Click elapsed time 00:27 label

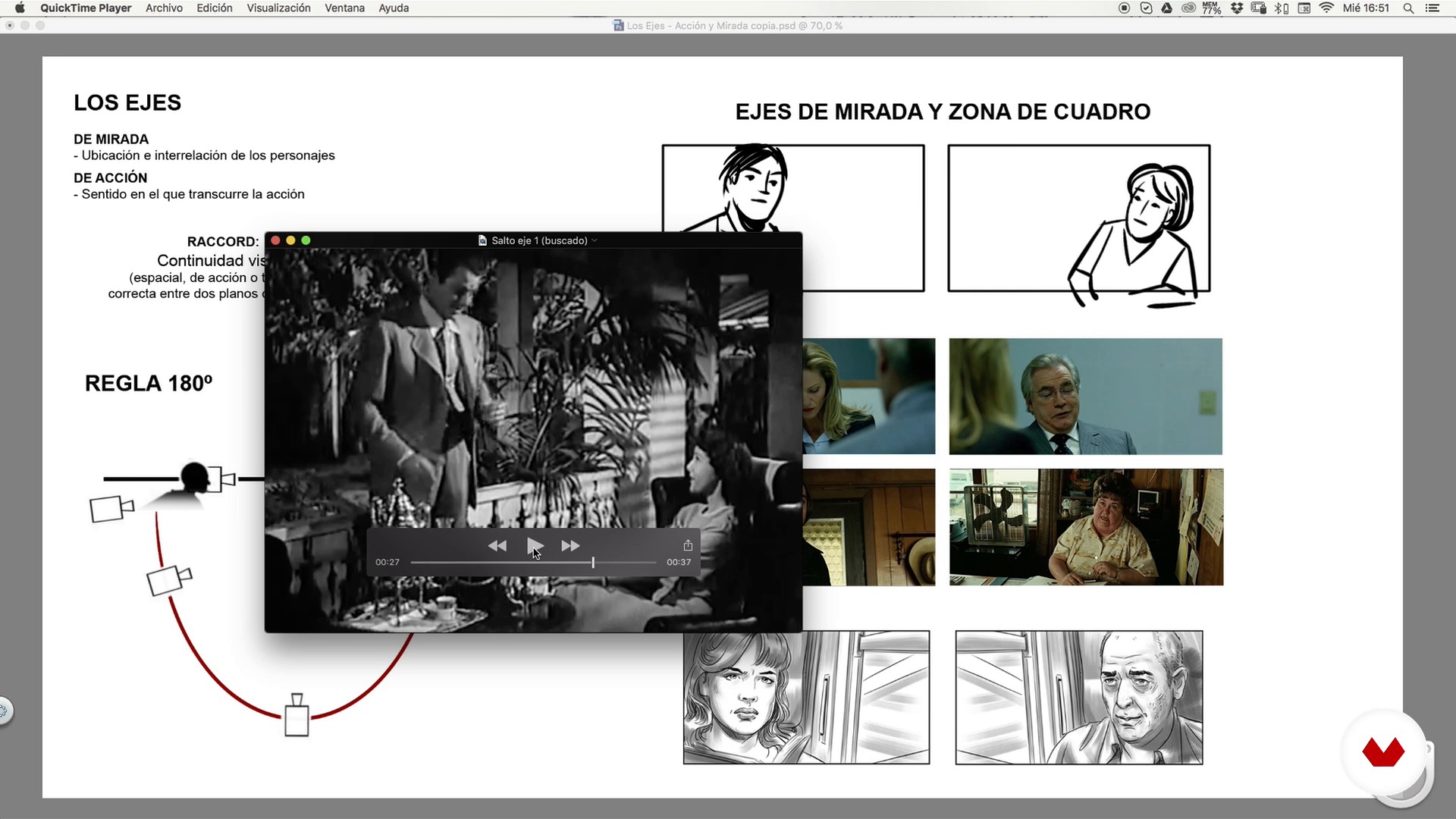pyautogui.click(x=388, y=562)
